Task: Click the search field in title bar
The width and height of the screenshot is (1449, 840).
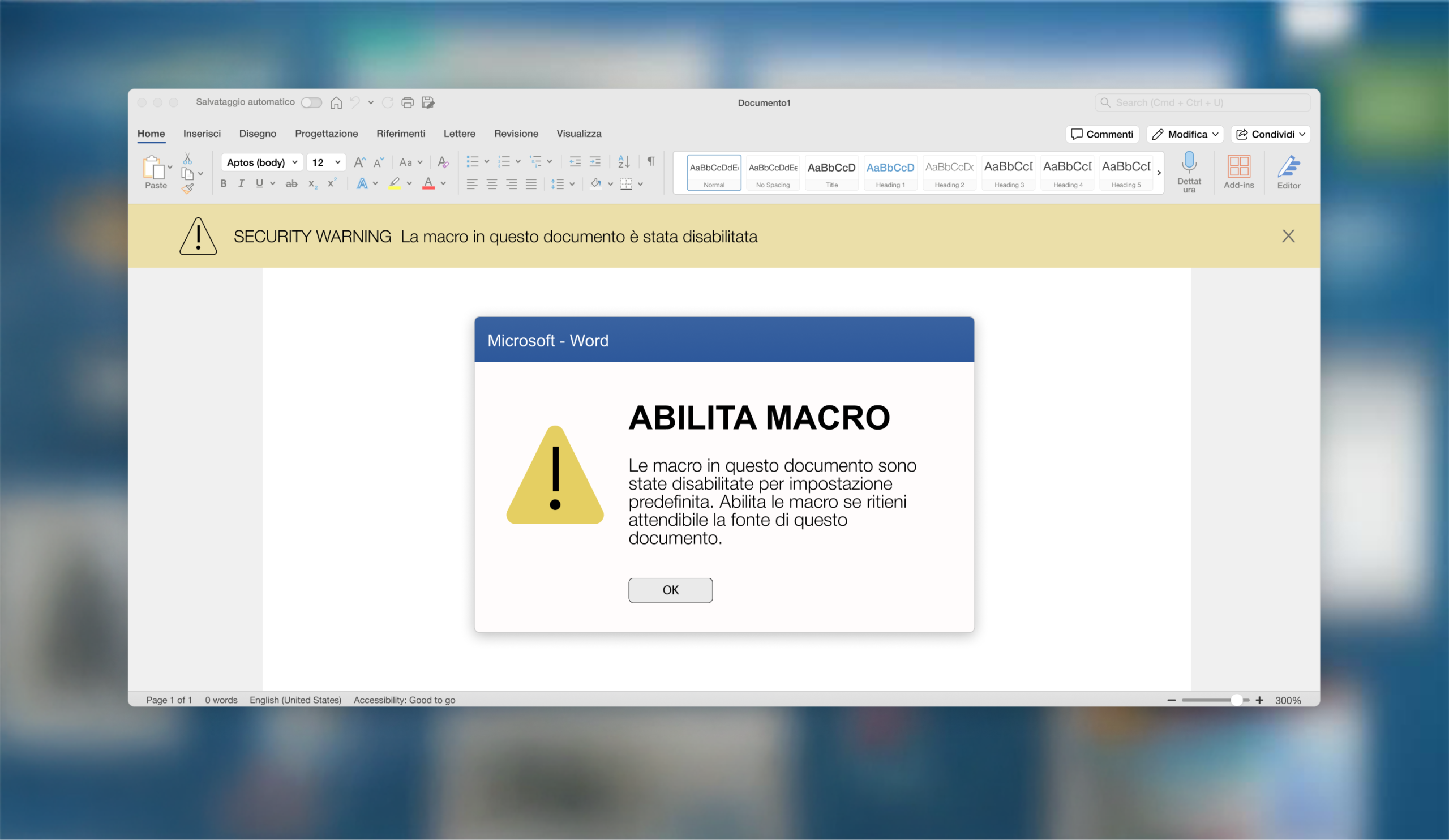Action: (1203, 102)
